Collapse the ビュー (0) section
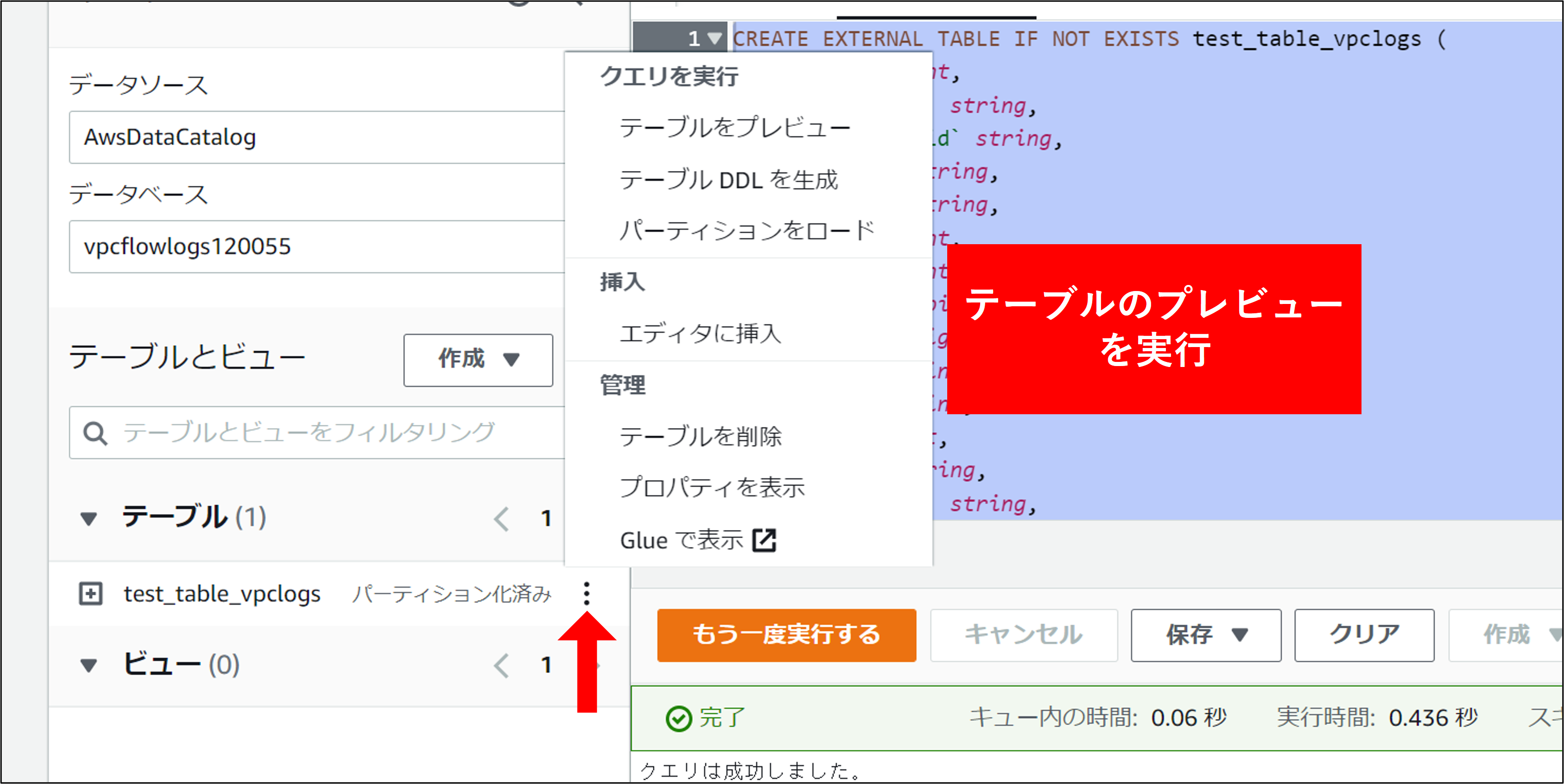This screenshot has height=784, width=1564. pos(89,665)
